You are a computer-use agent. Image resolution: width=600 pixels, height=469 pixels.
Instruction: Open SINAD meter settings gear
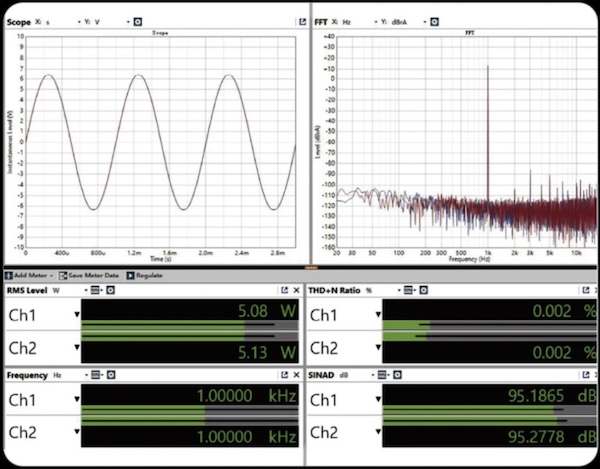point(409,374)
